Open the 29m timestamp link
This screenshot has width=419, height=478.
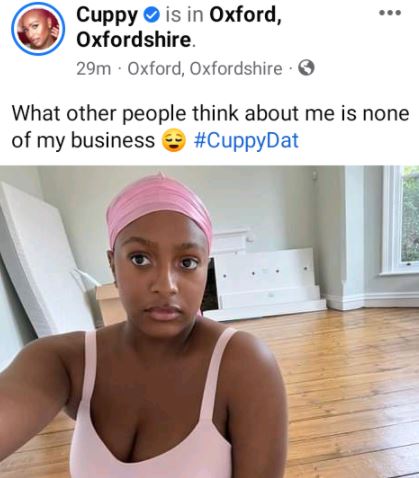tap(94, 69)
